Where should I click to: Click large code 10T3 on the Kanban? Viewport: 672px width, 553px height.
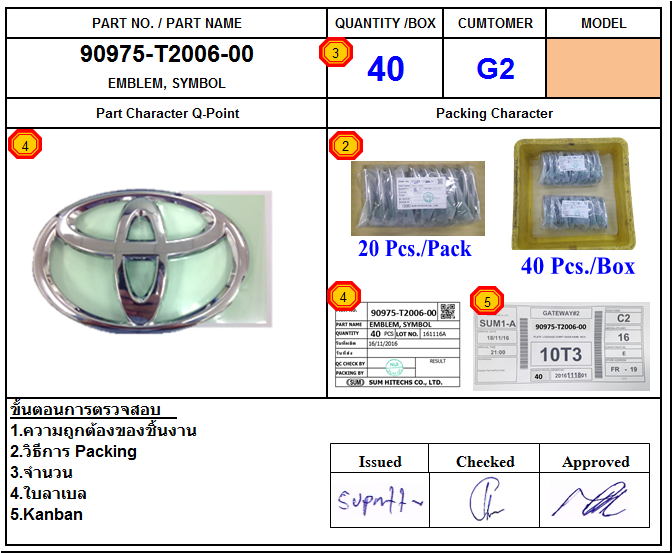tap(561, 355)
